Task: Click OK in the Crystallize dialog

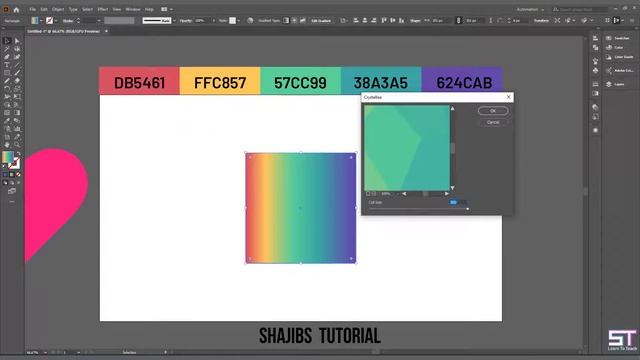Action: coord(493,111)
